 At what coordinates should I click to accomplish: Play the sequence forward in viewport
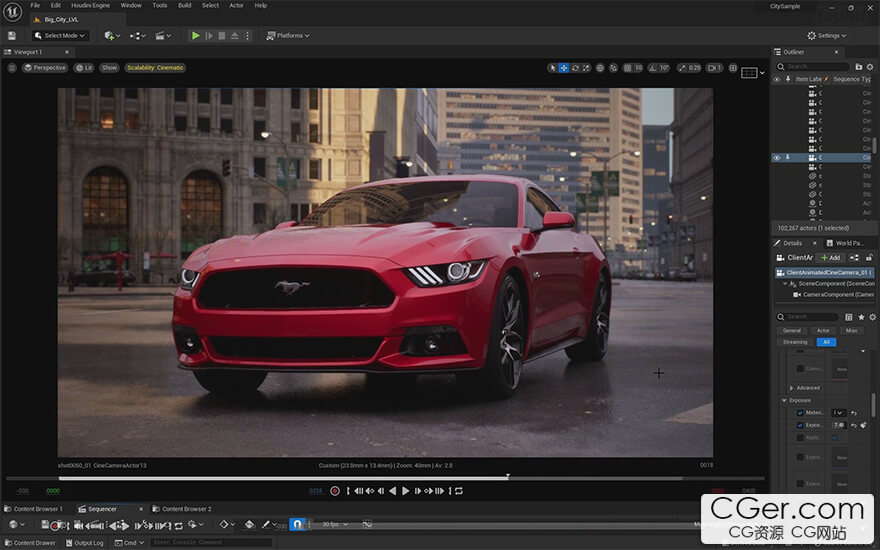[405, 491]
